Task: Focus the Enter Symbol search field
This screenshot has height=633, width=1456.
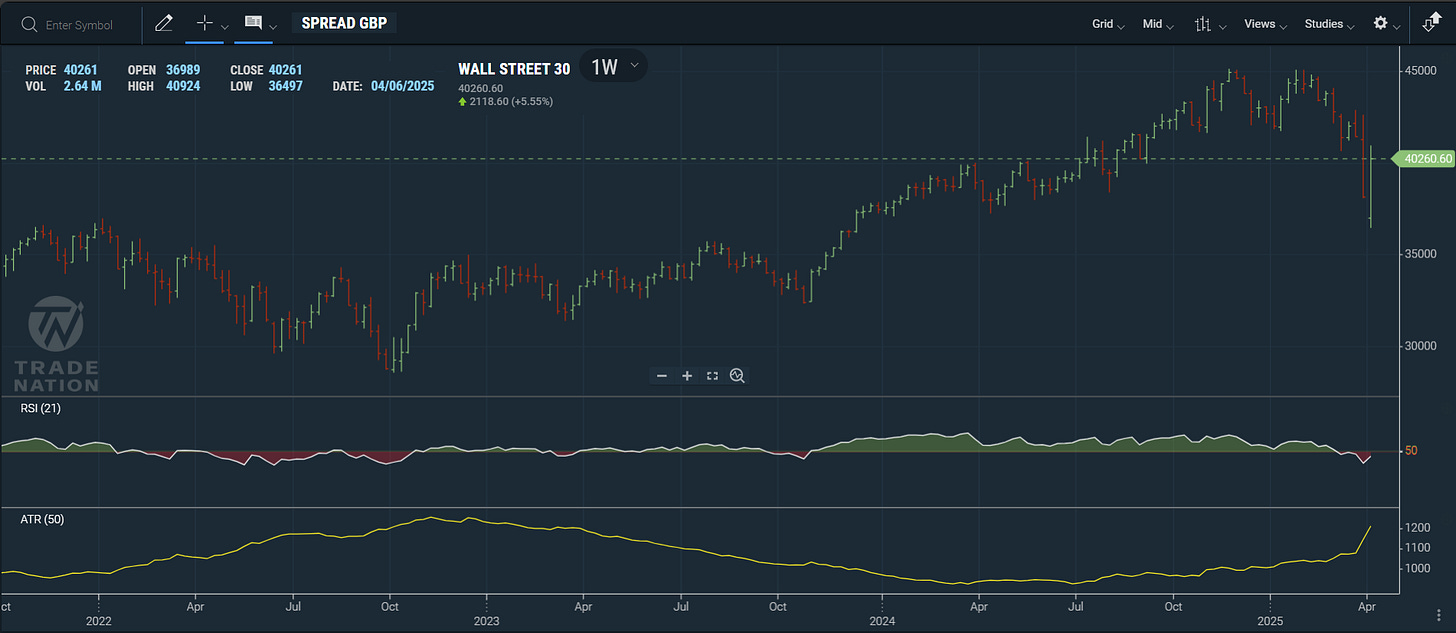Action: (80, 25)
